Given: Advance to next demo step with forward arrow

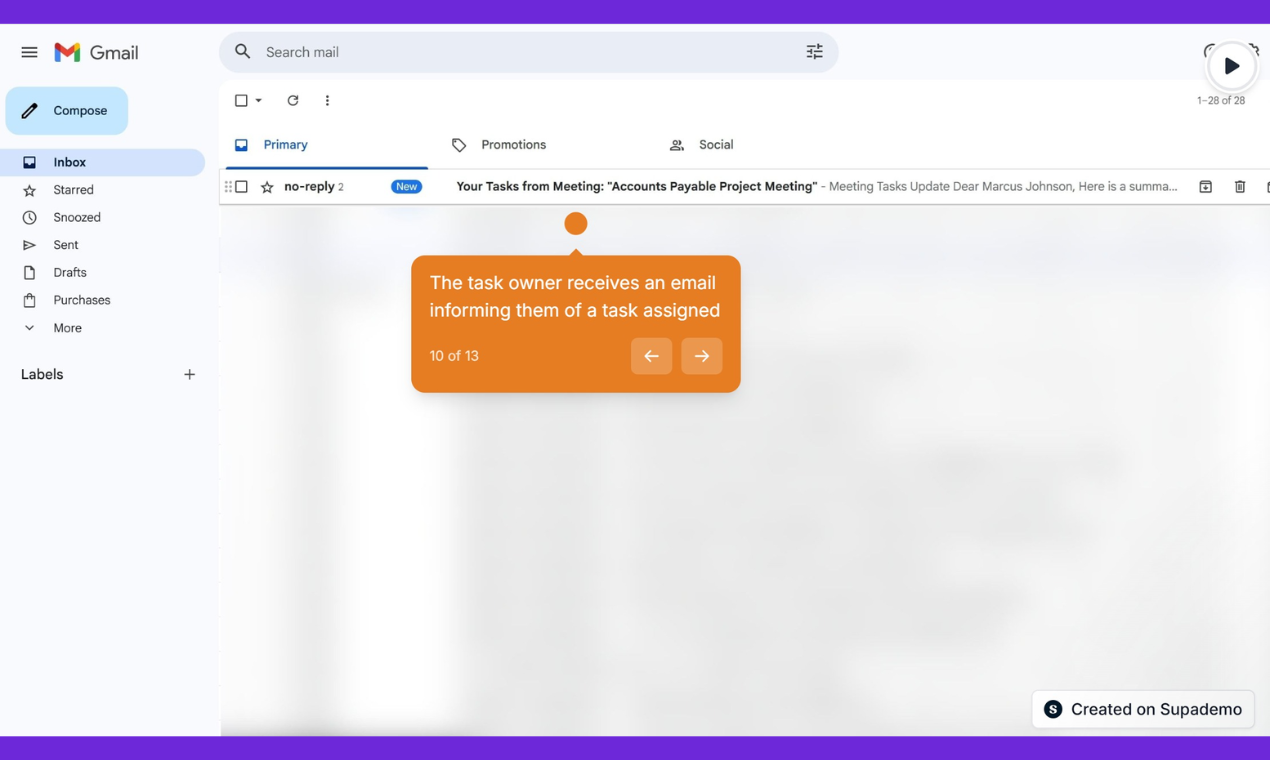Looking at the screenshot, I should 701,356.
